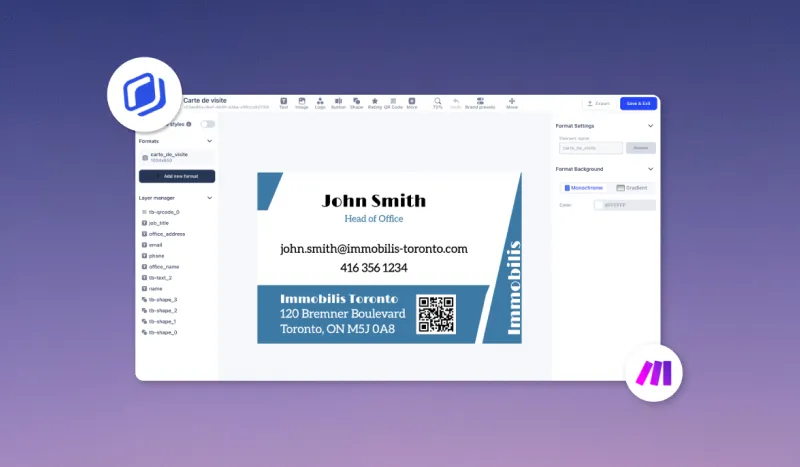Click the tb-qrcode_0 layer icon

click(x=144, y=212)
